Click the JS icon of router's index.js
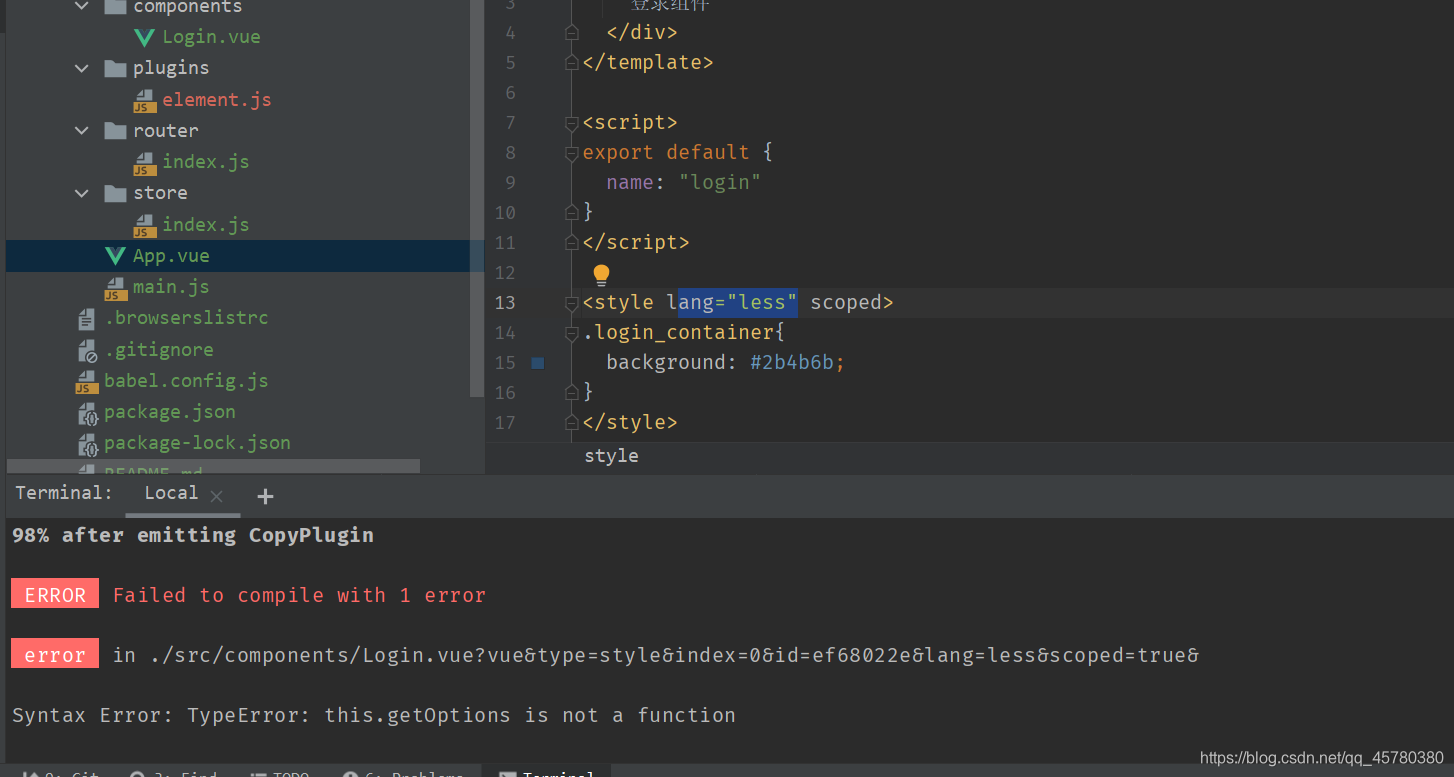Screen dimensions: 1454x777 (144, 162)
